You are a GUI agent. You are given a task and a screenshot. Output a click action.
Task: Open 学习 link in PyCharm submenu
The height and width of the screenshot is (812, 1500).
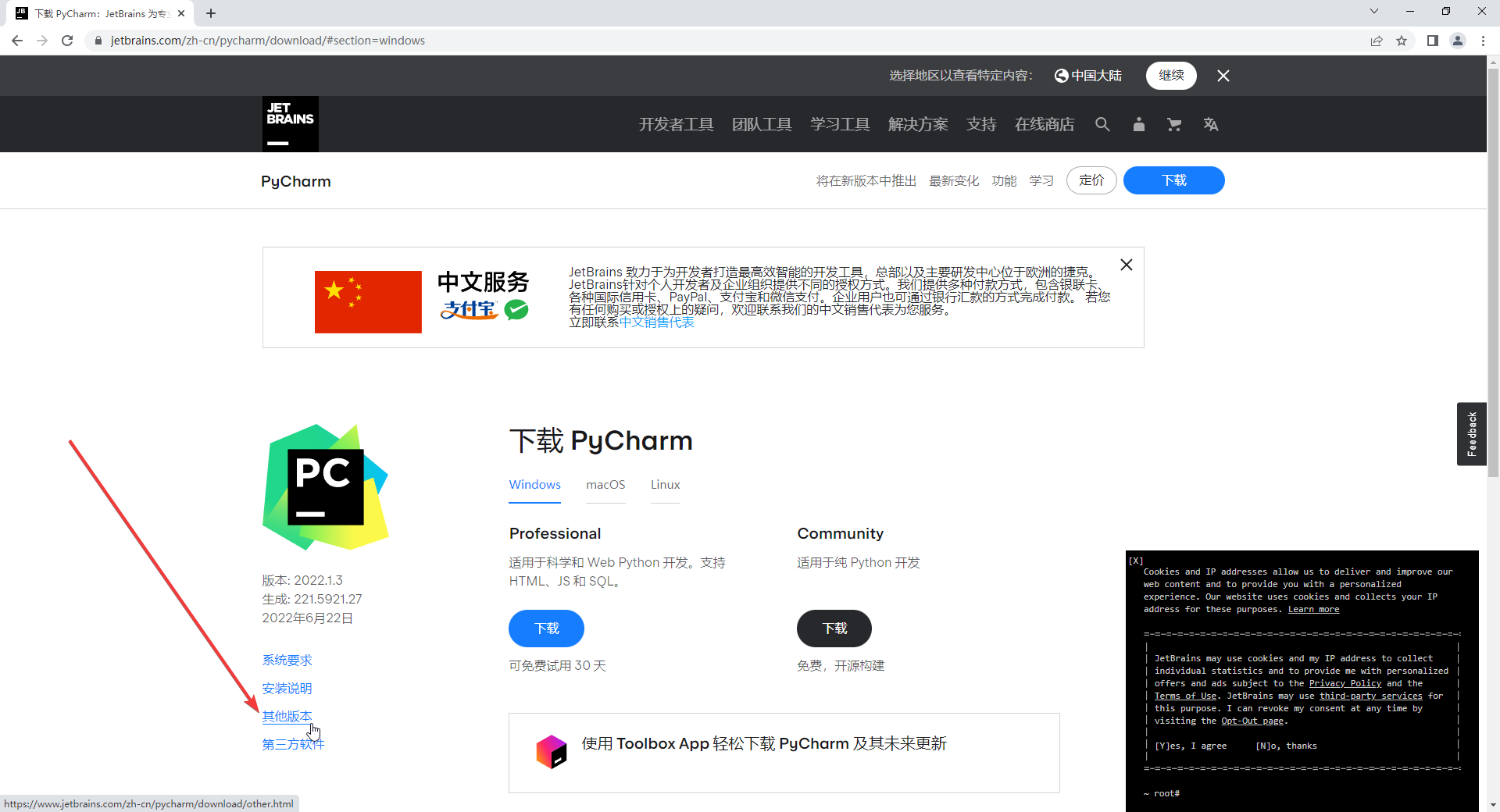click(1041, 180)
